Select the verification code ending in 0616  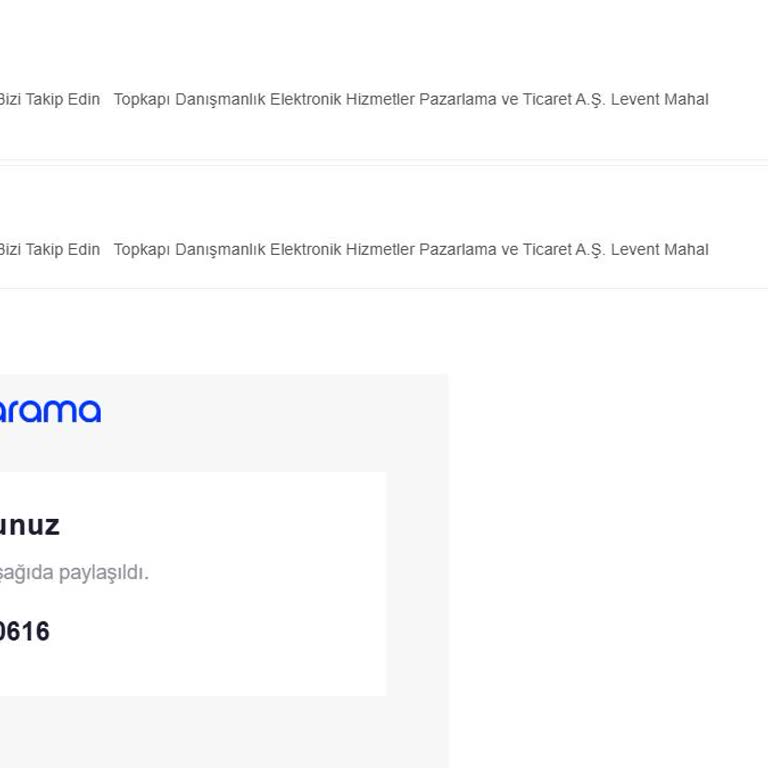point(24,631)
